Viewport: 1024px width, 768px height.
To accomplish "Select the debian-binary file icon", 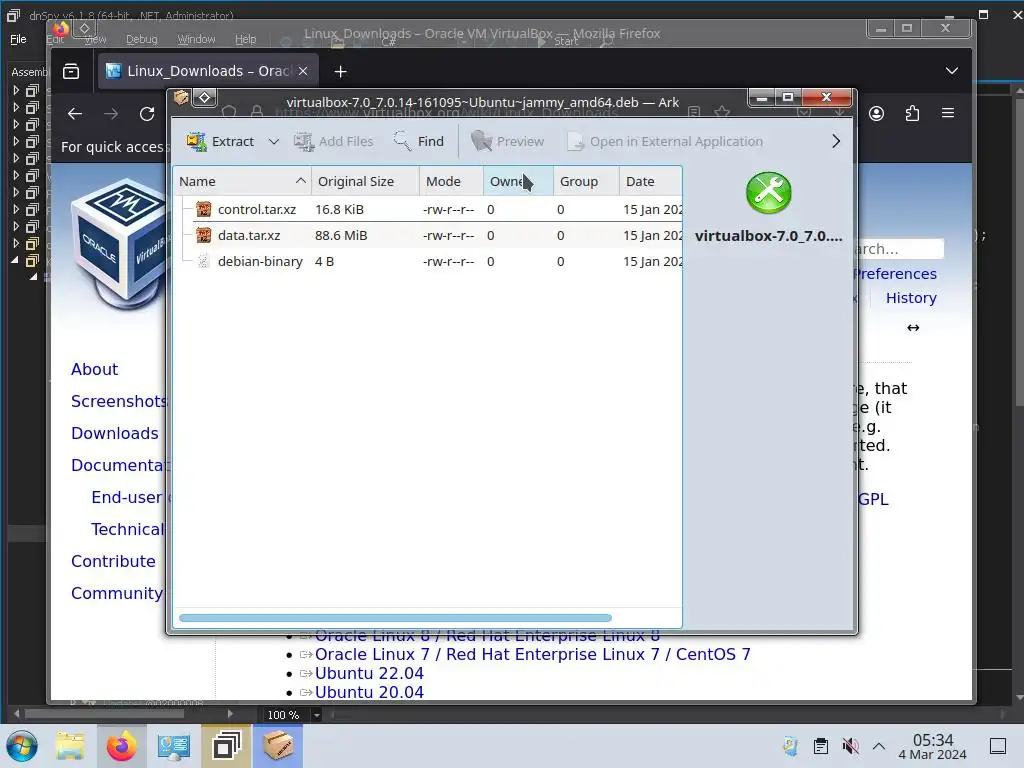I will pos(204,261).
